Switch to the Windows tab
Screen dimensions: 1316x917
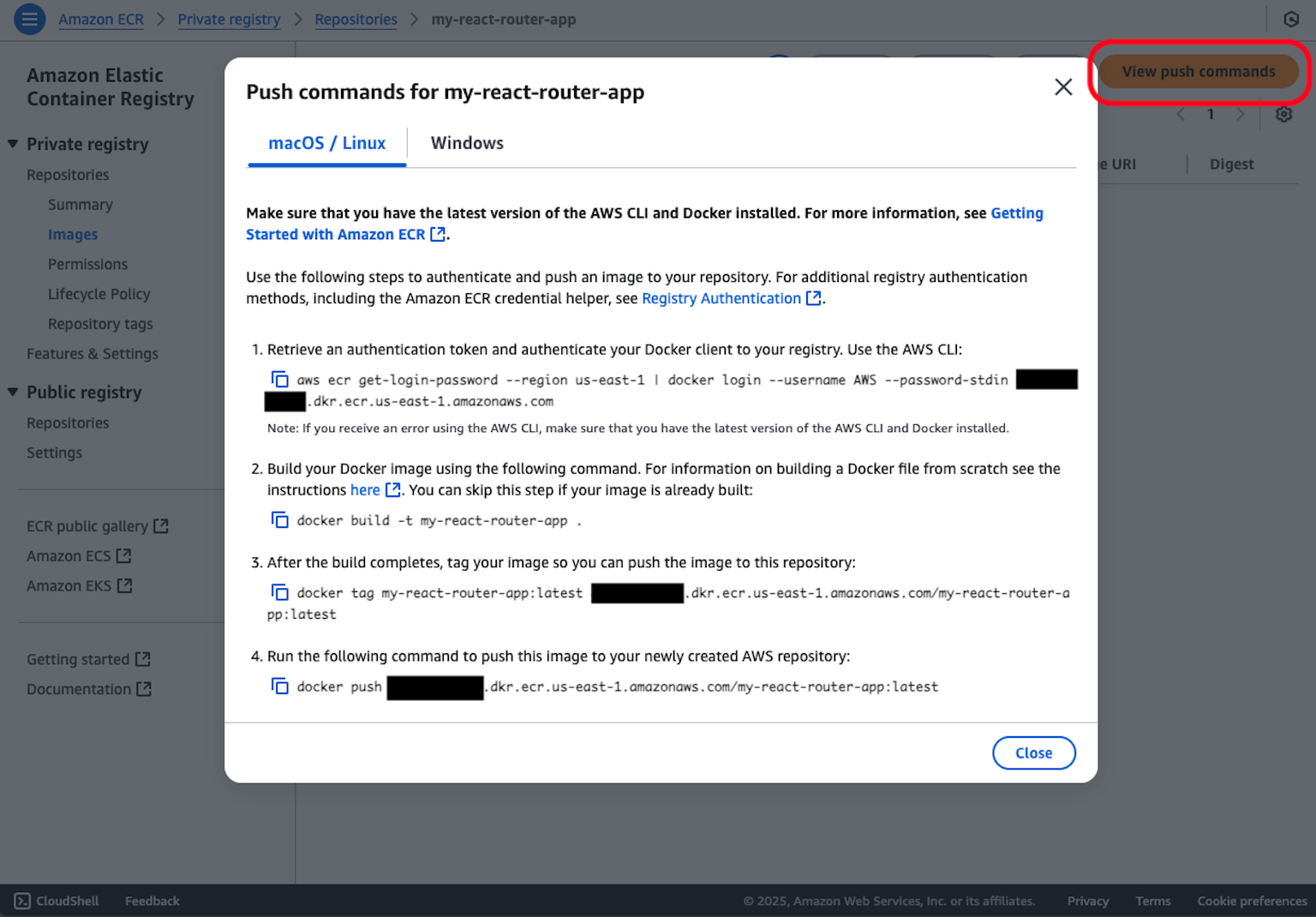pos(467,143)
